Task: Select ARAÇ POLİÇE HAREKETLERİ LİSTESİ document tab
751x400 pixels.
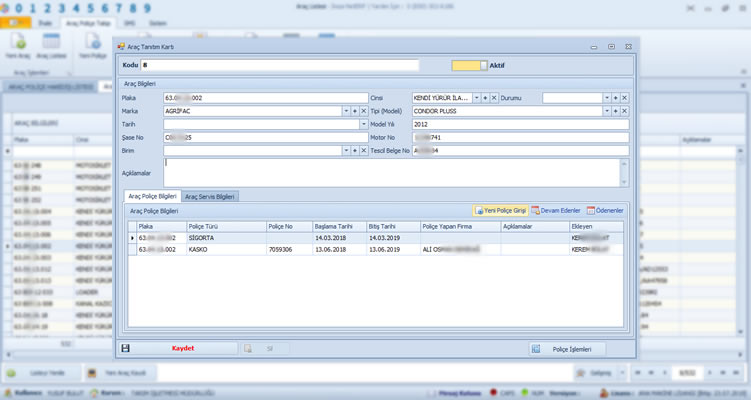Action: click(x=50, y=87)
